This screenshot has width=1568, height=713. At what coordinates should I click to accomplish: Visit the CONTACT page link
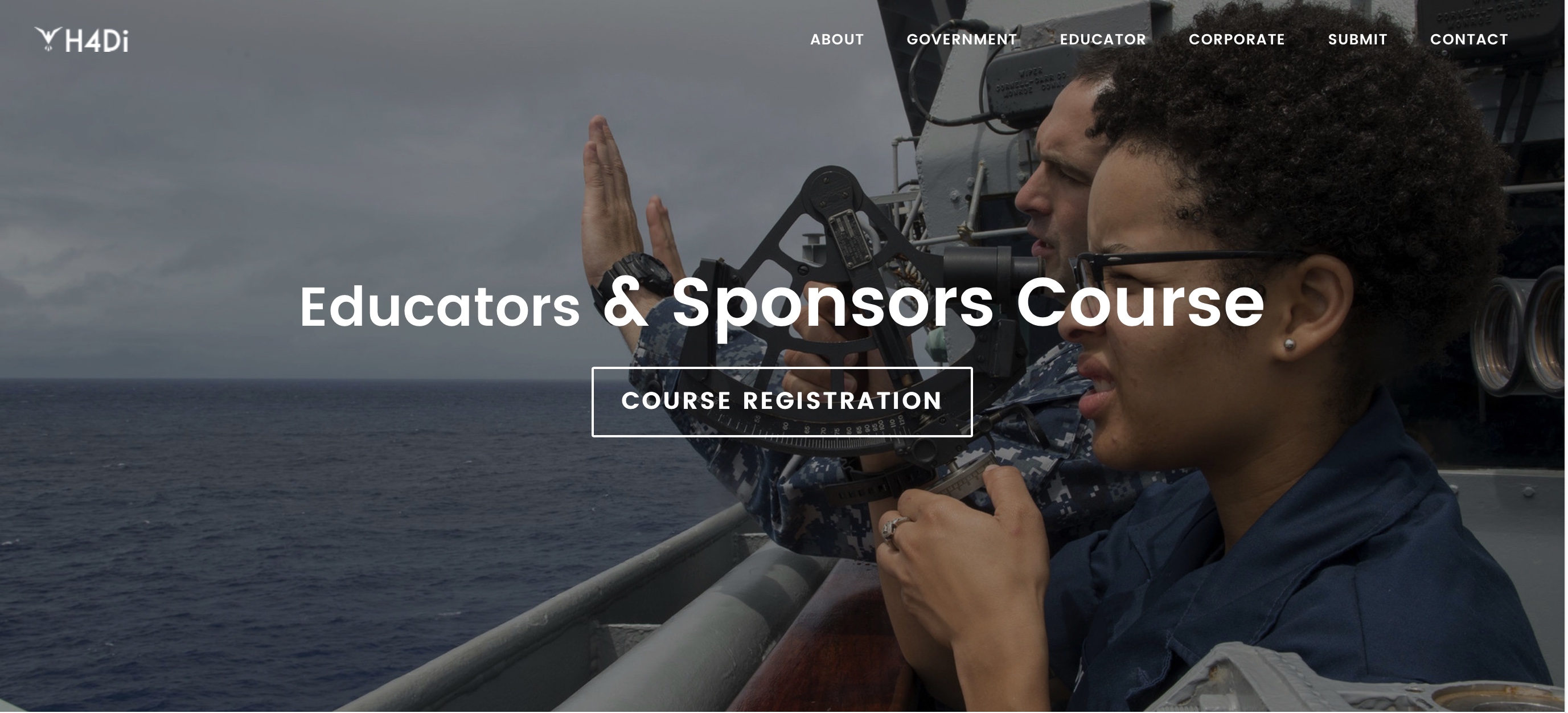click(x=1469, y=39)
